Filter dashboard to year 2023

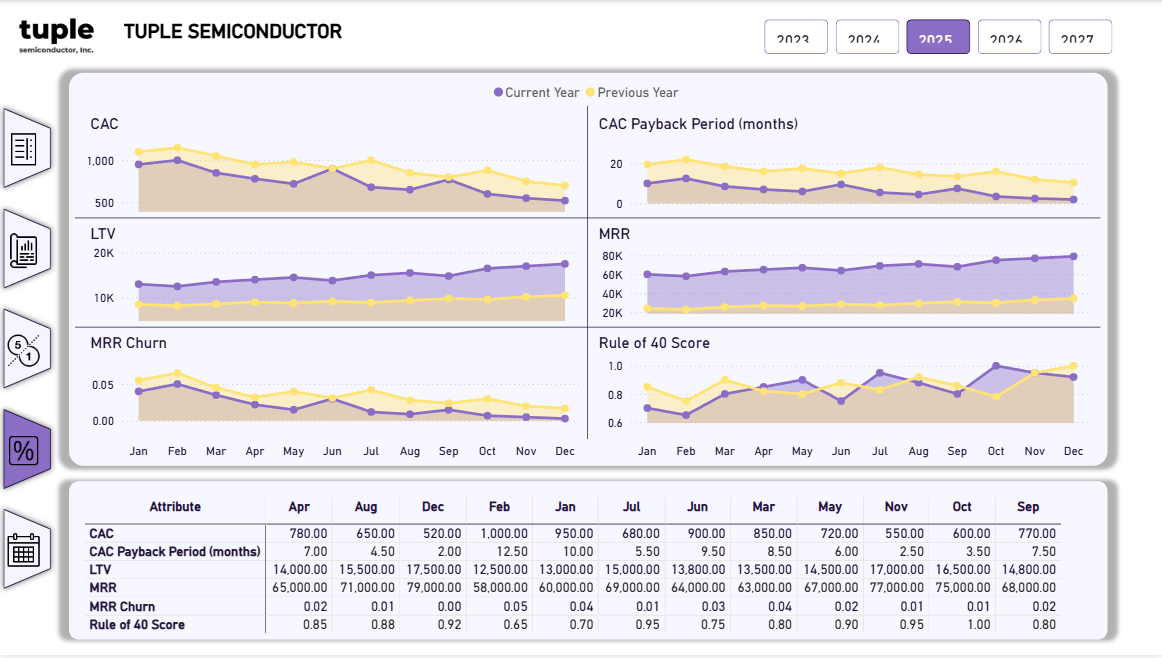[796, 37]
